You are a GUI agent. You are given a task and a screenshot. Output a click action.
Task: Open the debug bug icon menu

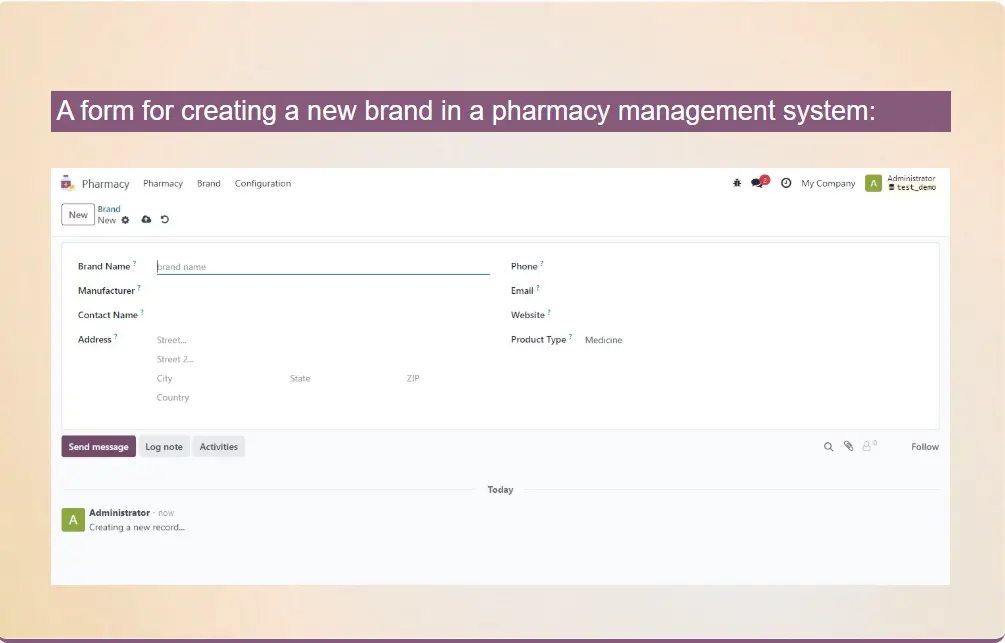pyautogui.click(x=737, y=183)
